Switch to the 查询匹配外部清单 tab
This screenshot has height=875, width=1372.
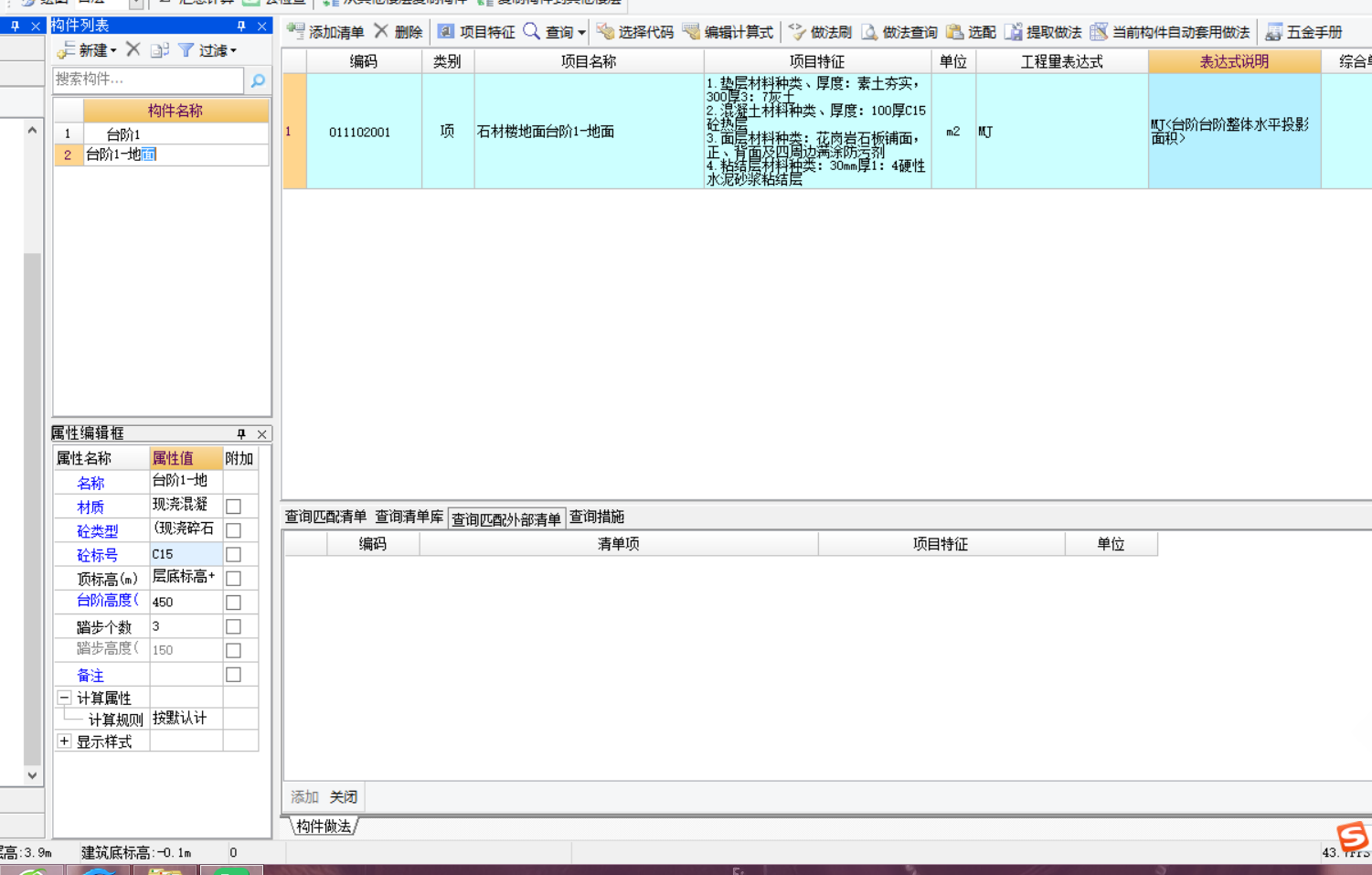pyautogui.click(x=506, y=518)
